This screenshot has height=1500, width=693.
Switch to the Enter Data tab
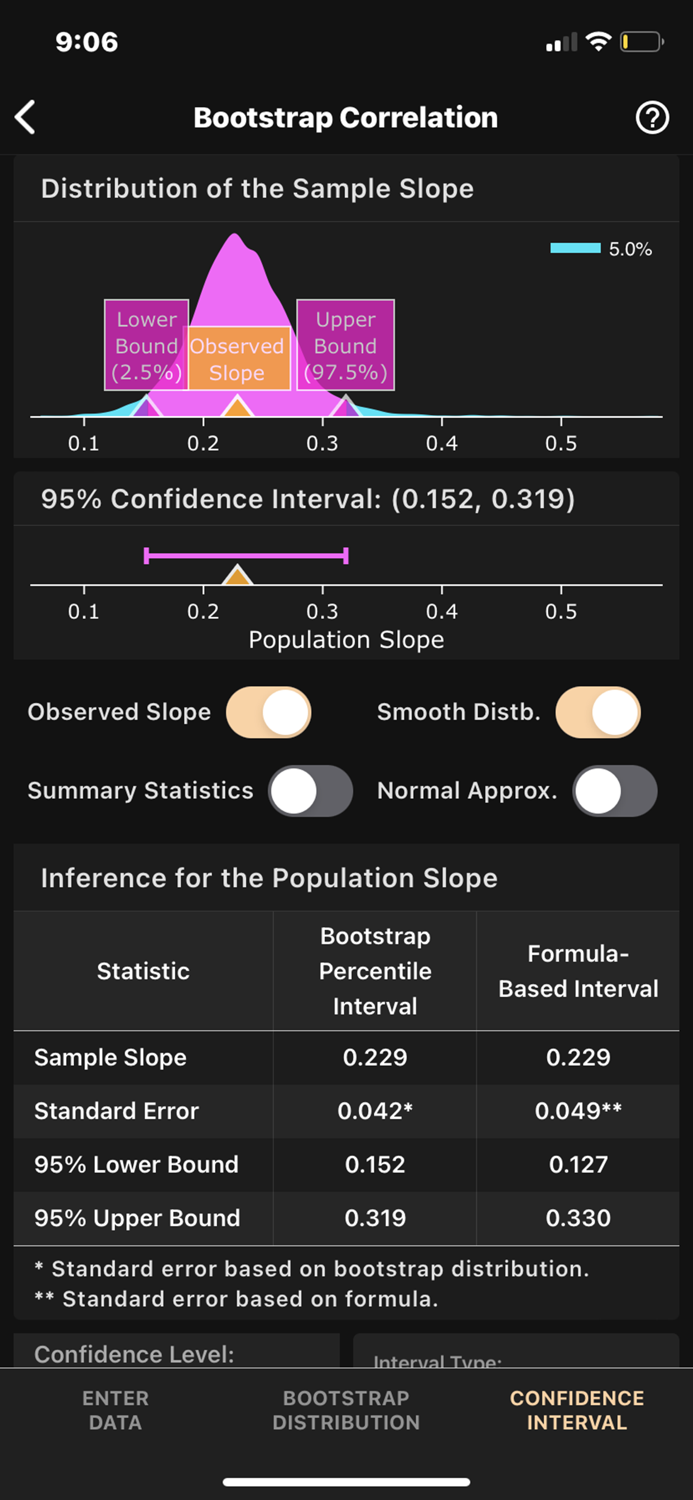pos(115,1410)
